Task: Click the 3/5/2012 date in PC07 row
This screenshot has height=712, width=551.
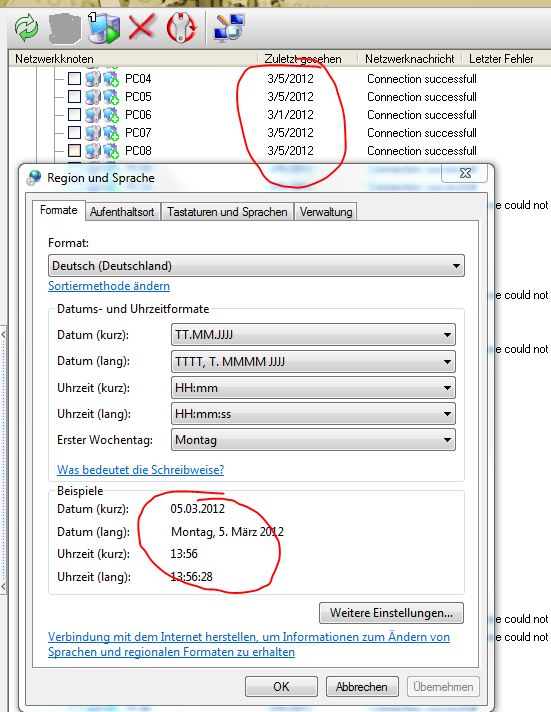Action: coord(290,133)
